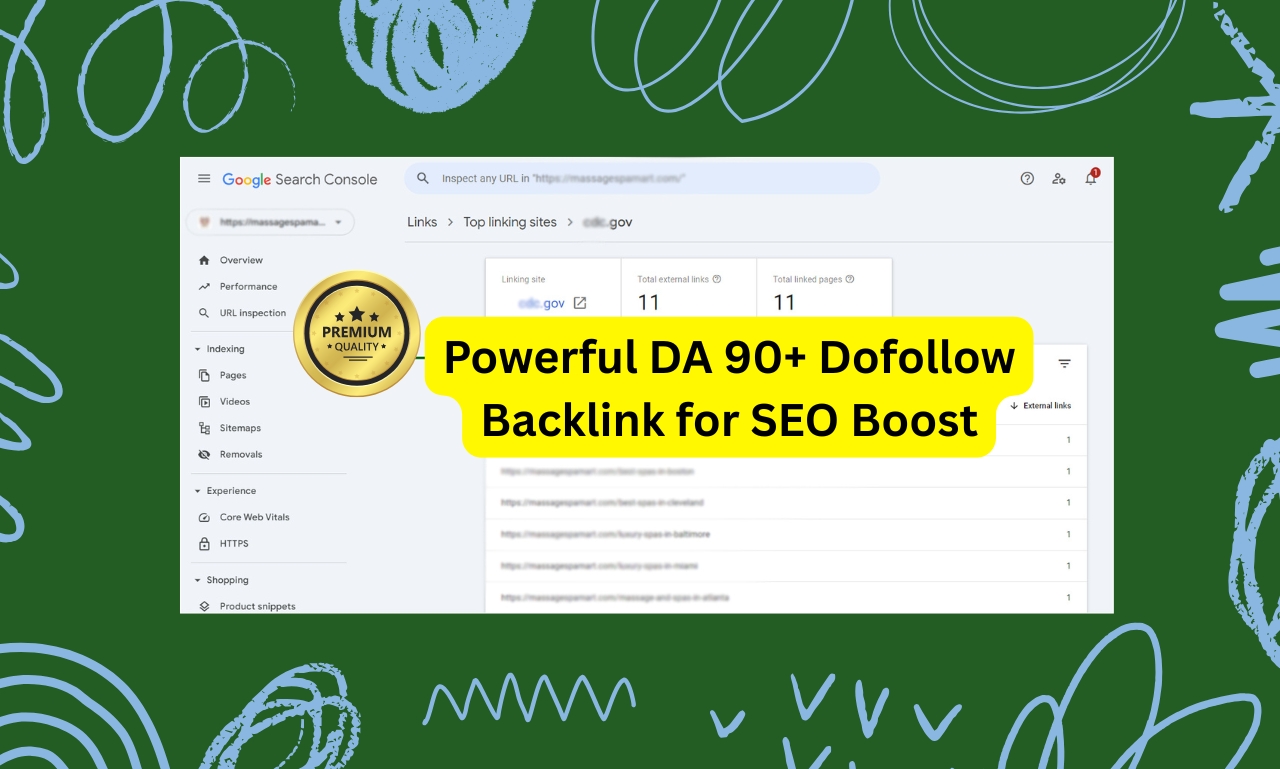The image size is (1280, 769).
Task: Select the best-spas-in-cleveland URL row
Action: coord(786,503)
